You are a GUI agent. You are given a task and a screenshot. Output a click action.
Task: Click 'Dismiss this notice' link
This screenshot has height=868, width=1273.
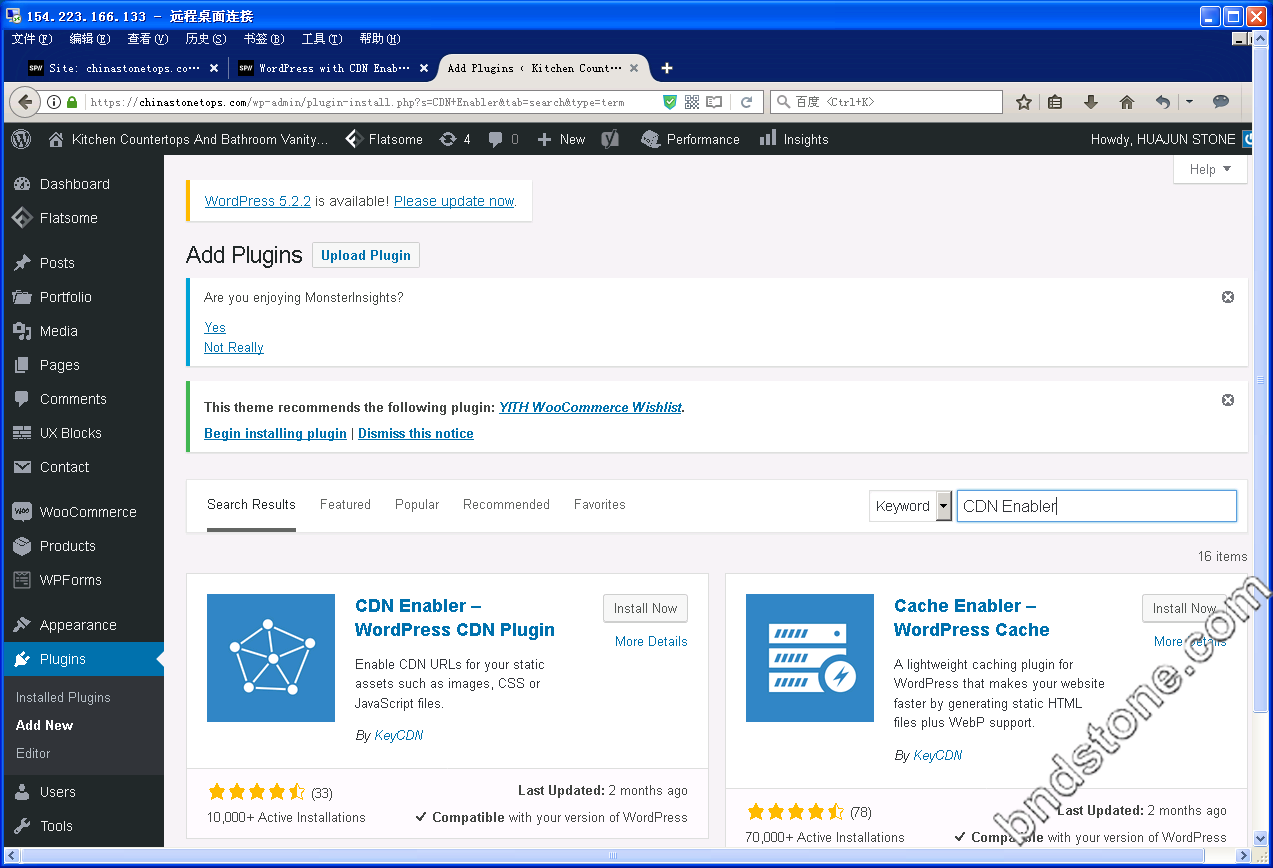(x=416, y=433)
